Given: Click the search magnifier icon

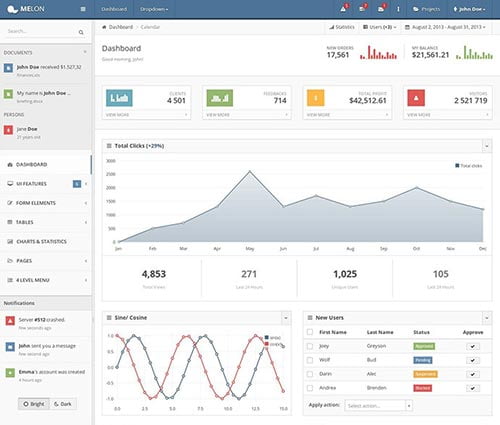Looking at the screenshot, I should click(x=81, y=32).
